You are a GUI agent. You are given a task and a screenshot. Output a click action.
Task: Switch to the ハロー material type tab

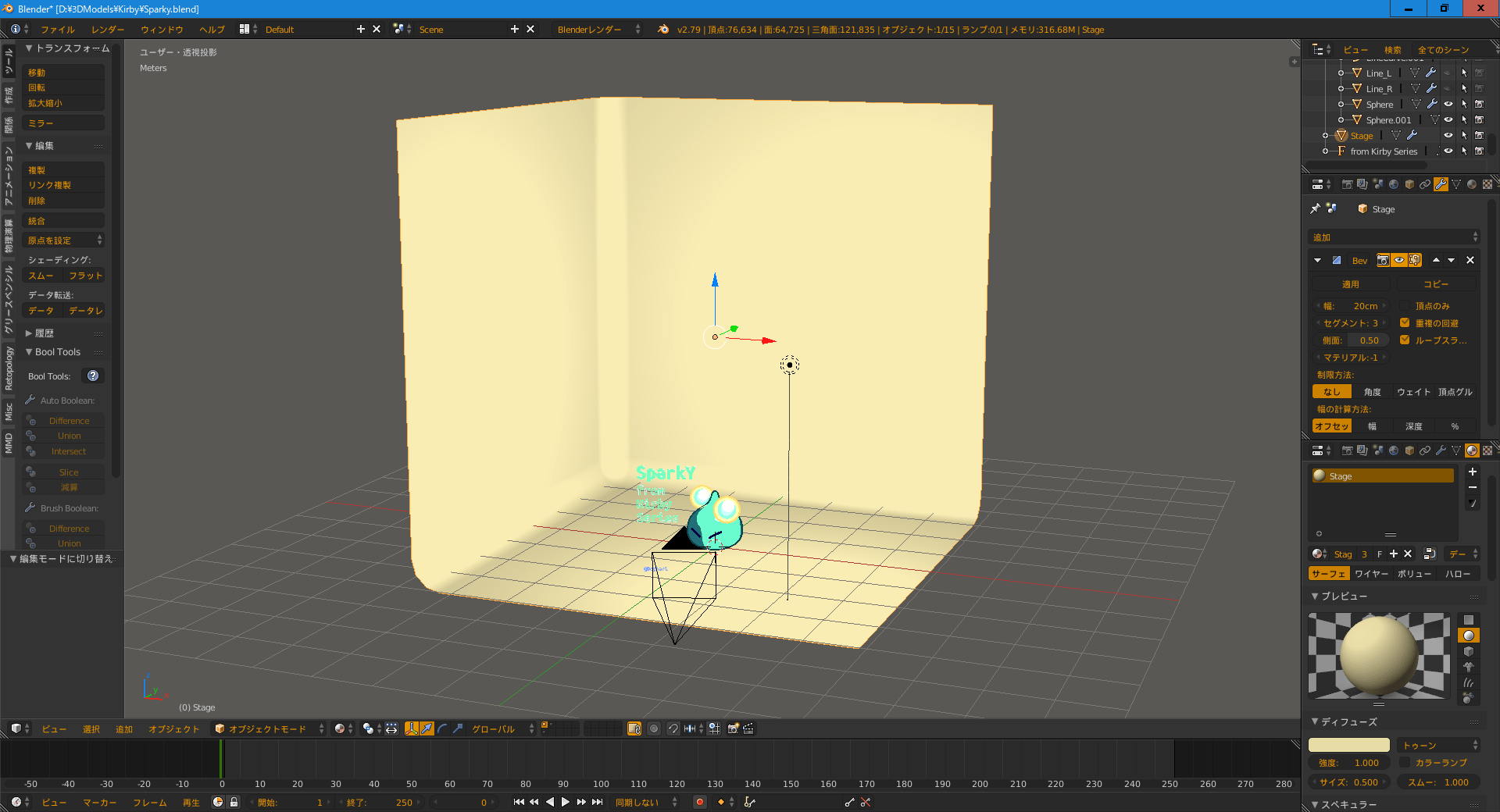pos(1458,574)
